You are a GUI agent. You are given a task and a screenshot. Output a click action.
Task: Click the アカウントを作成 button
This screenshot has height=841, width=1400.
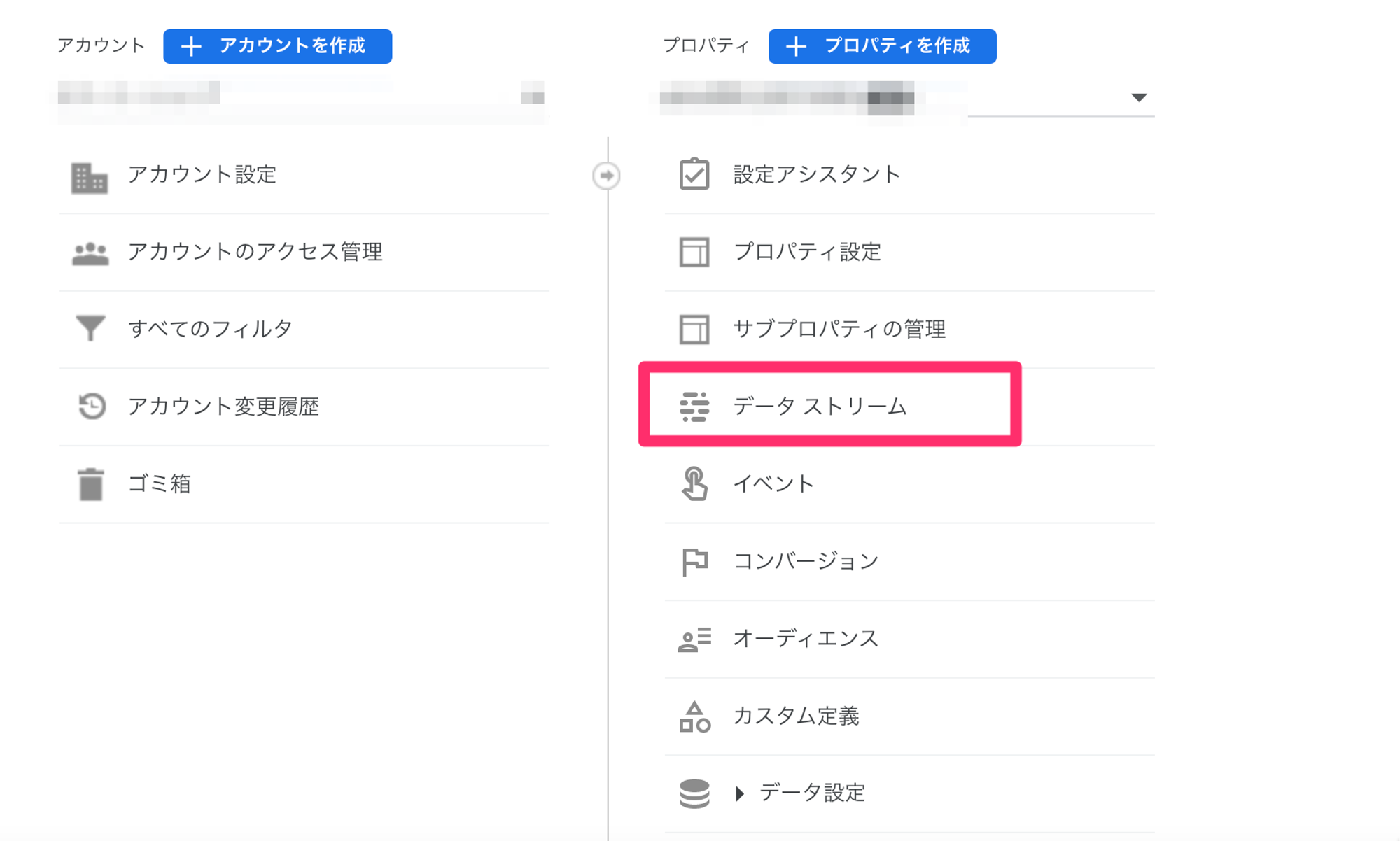(x=278, y=46)
